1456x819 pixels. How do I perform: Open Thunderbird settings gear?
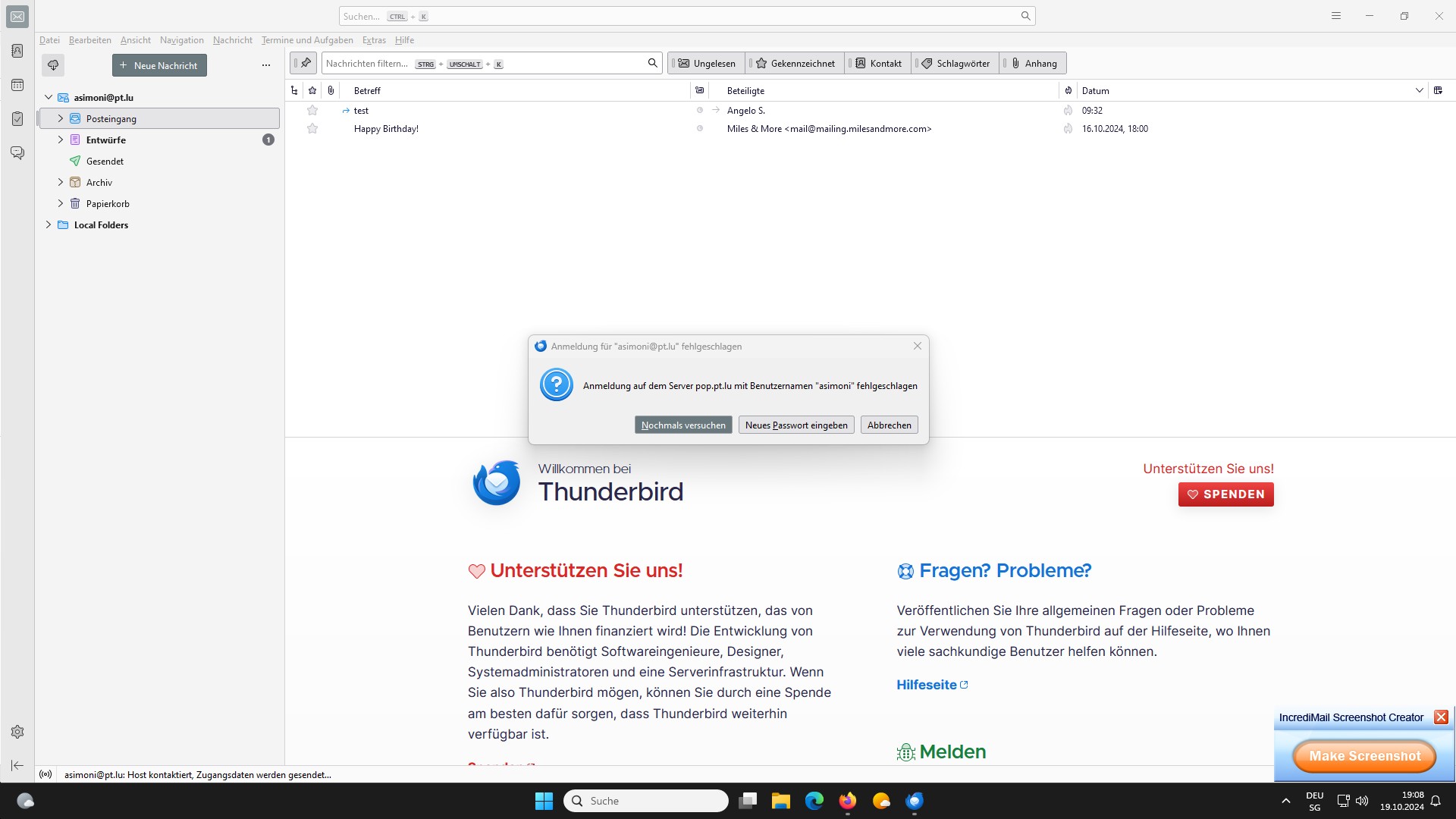click(17, 732)
